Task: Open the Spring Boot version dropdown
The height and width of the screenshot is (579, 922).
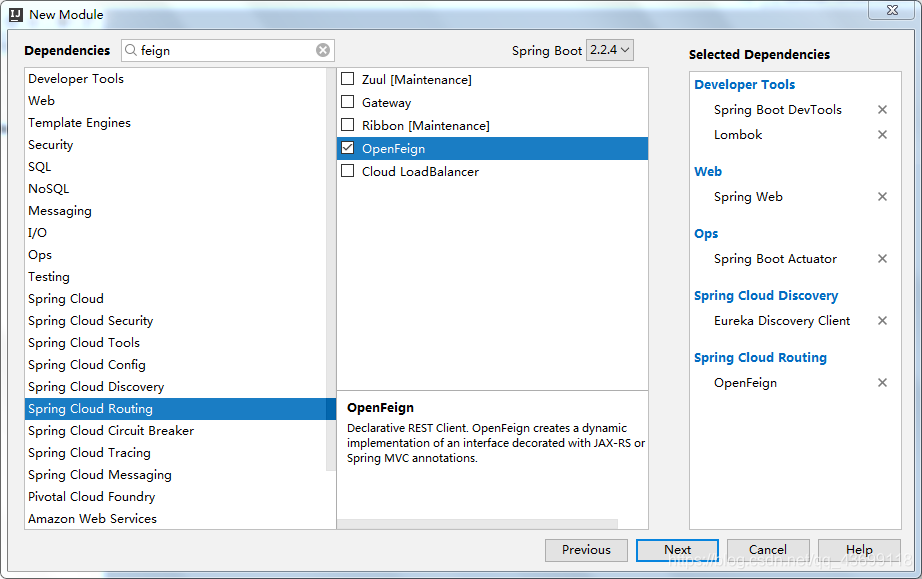Action: [609, 50]
